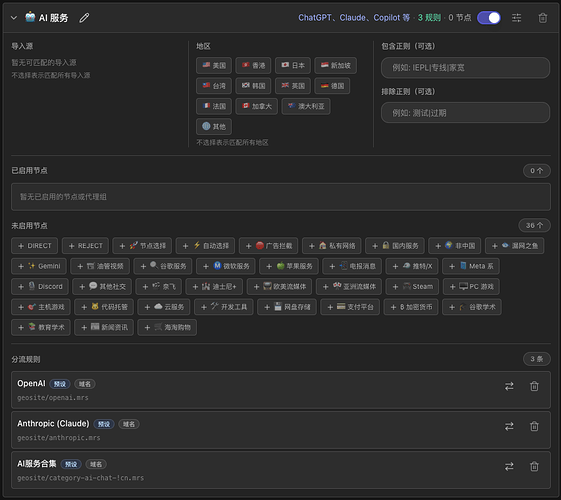
Task: Select the 日本 region chip
Action: pos(293,65)
